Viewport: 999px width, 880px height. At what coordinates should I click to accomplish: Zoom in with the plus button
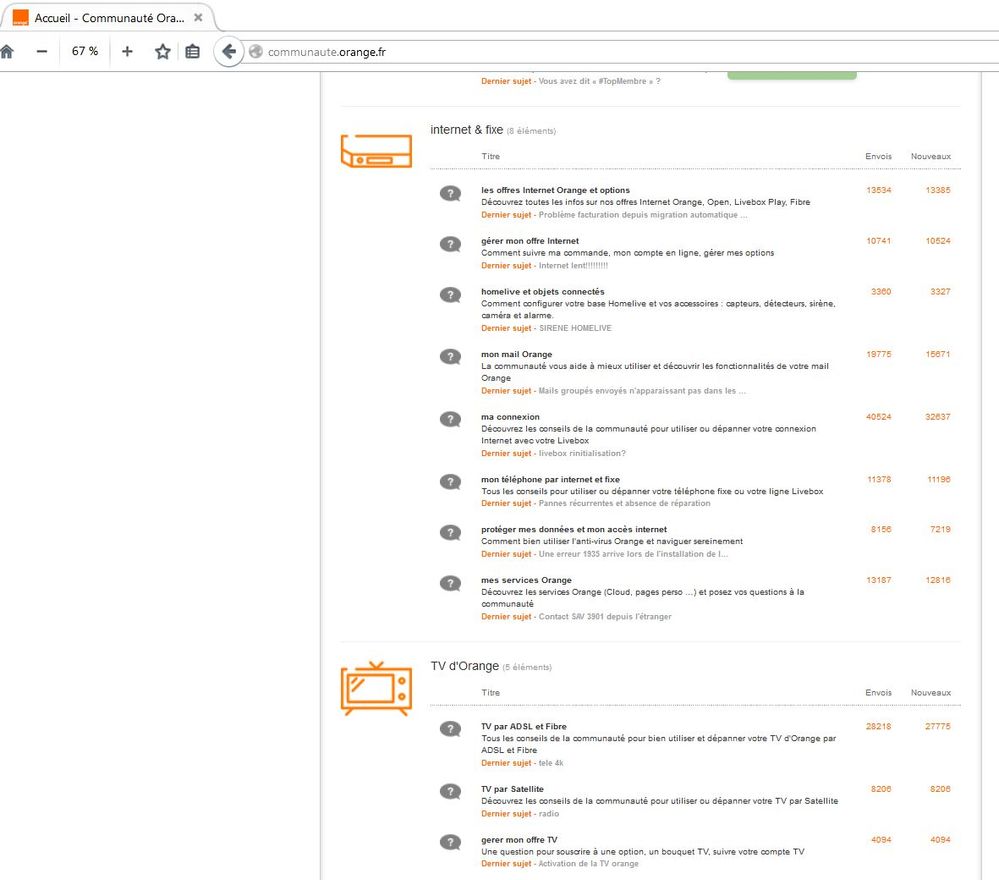coord(127,52)
